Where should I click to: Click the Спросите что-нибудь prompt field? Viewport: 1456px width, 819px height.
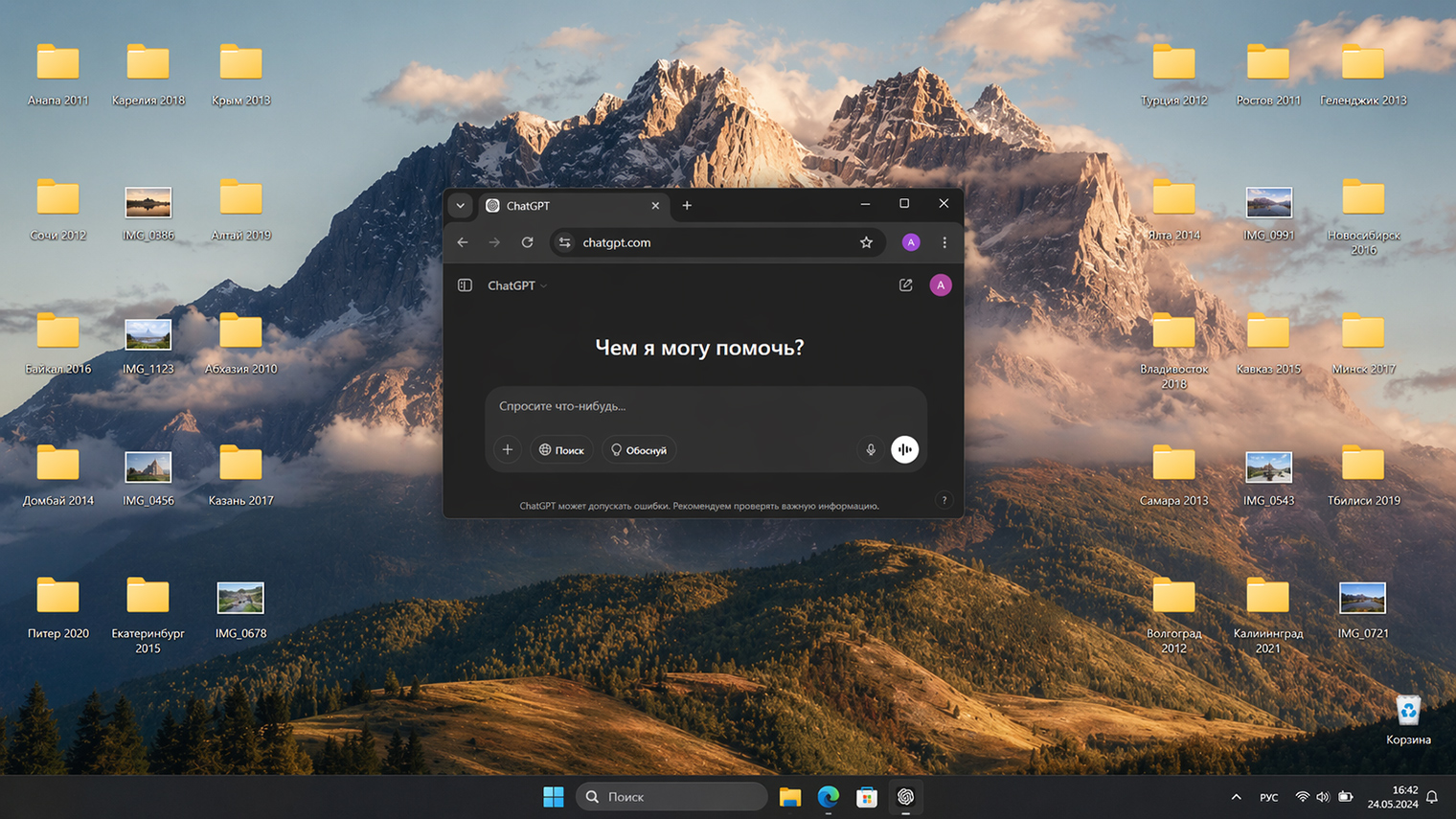671,406
